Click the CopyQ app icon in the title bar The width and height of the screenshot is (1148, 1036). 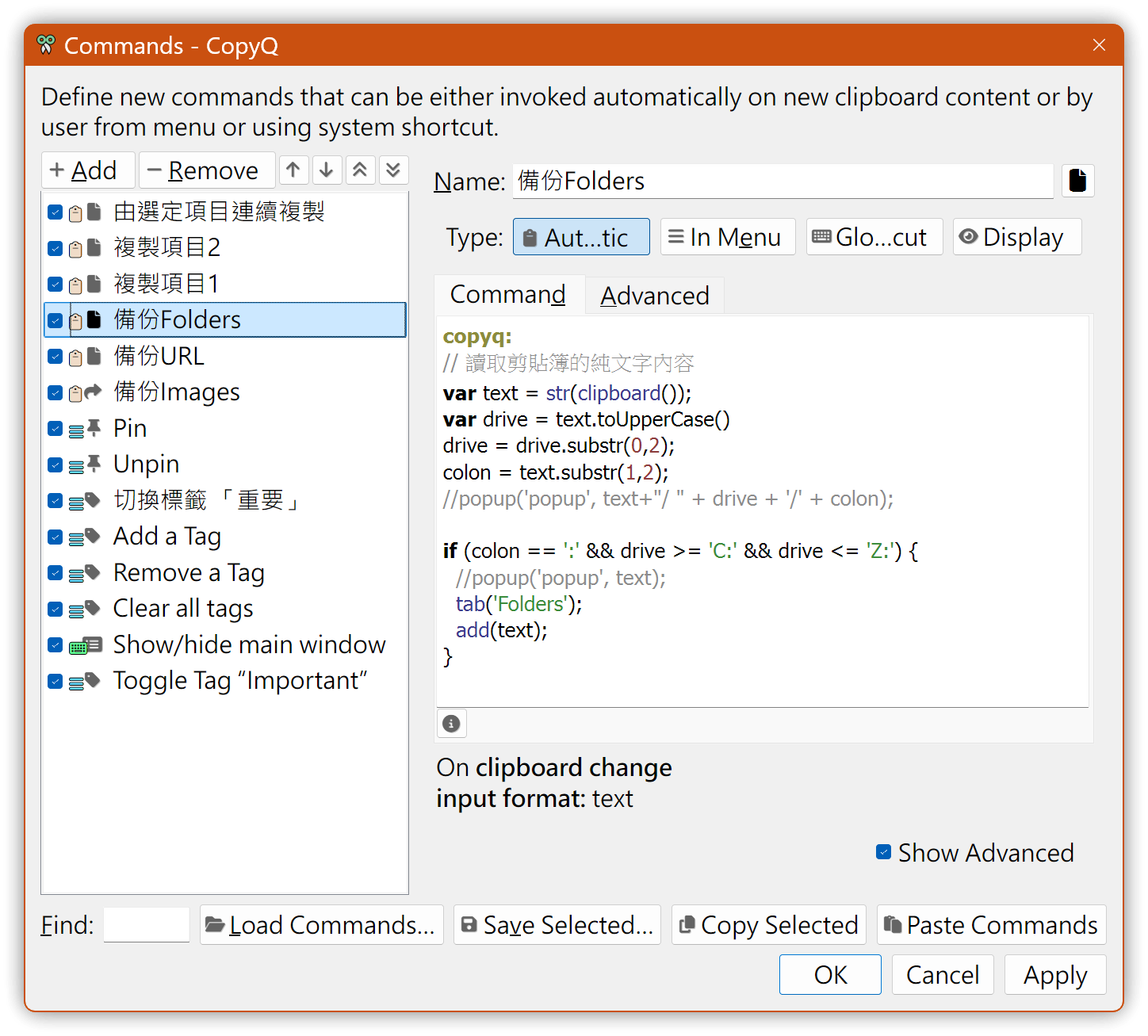[46, 45]
